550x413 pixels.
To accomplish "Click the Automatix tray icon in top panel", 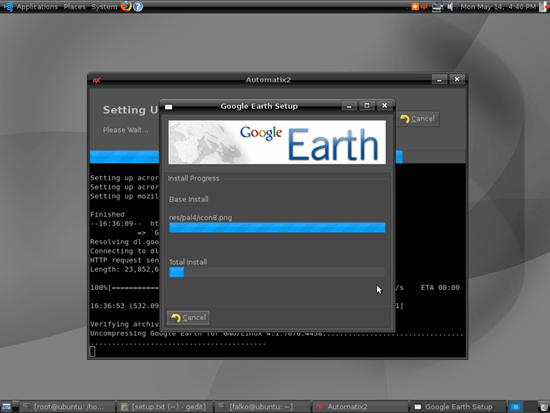I will 424,6.
